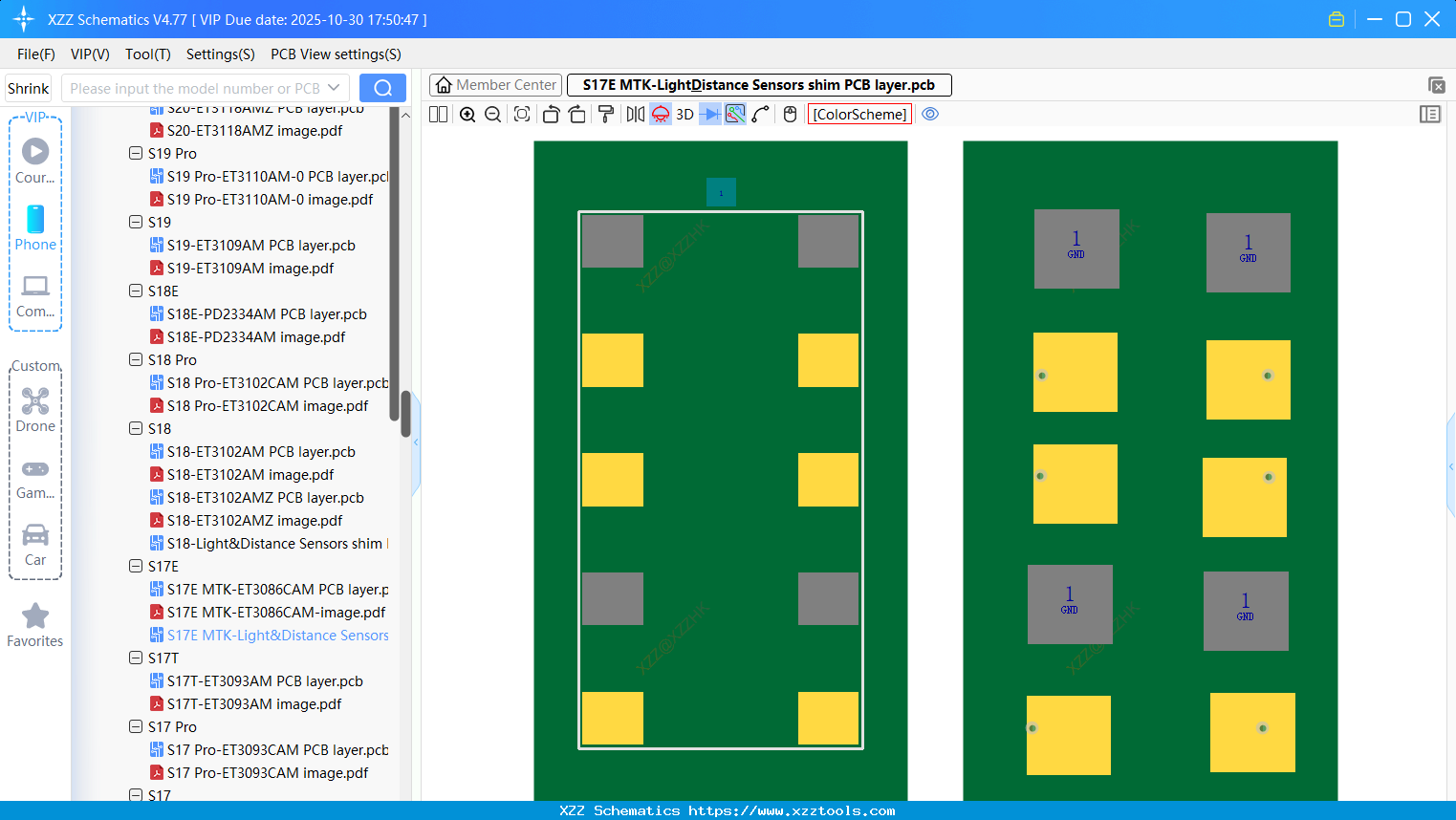Mirror the PCB layout horizontally

coord(634,114)
